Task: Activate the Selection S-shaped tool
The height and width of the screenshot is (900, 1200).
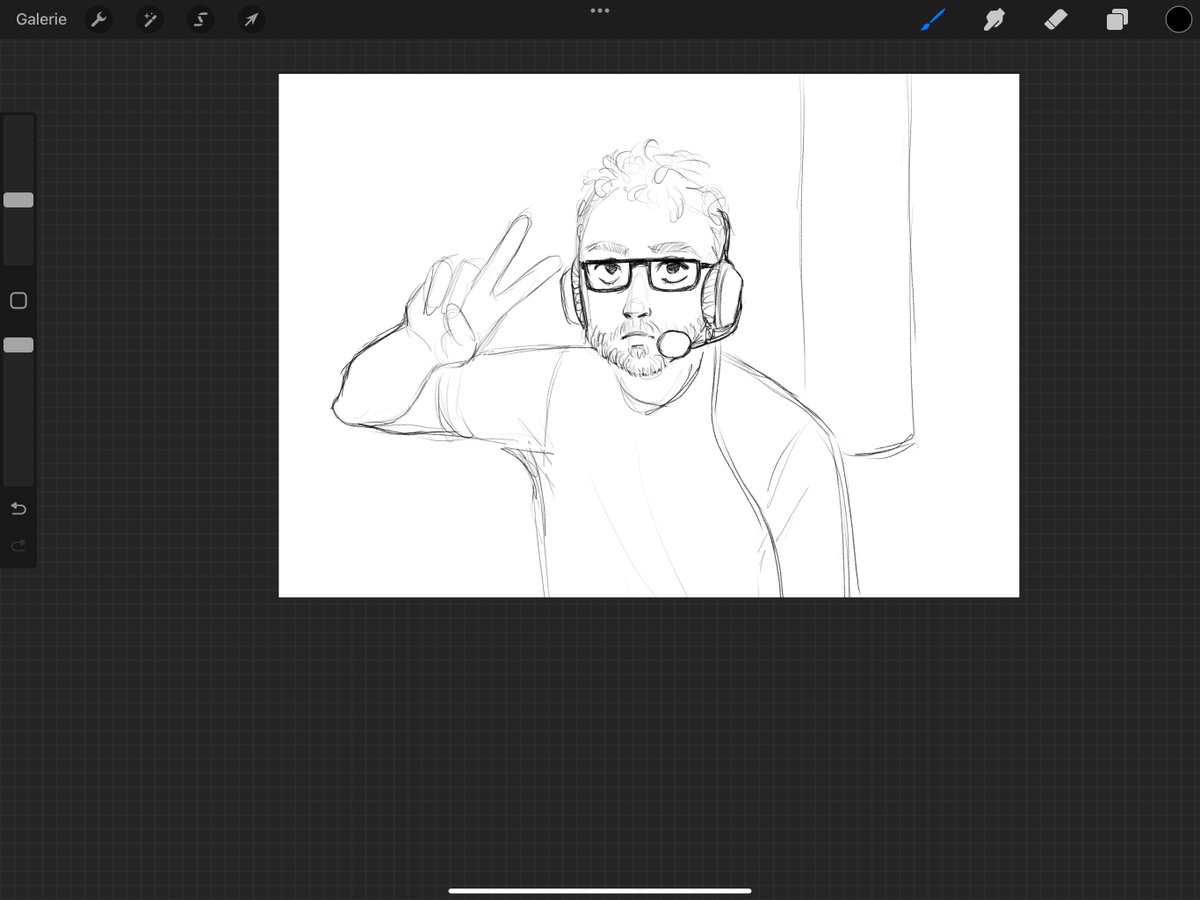Action: pos(200,19)
